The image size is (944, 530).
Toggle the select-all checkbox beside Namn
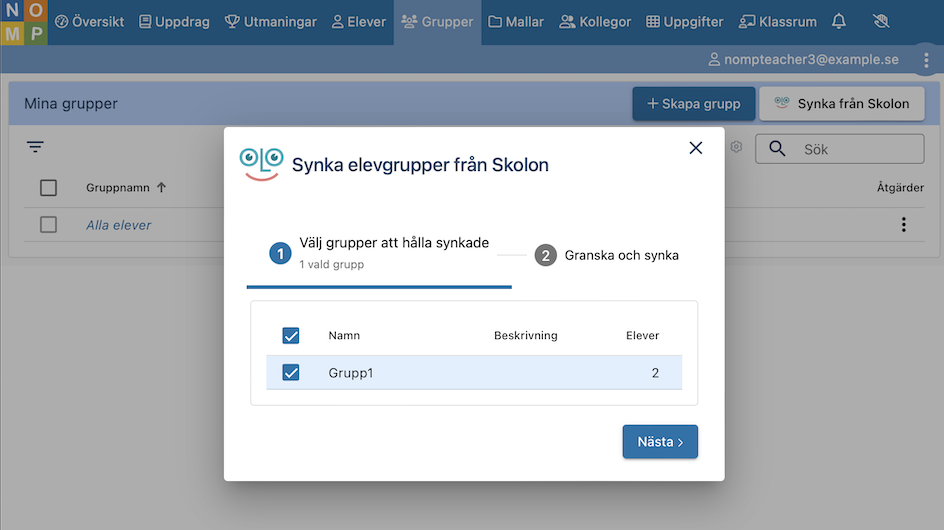pyautogui.click(x=291, y=335)
